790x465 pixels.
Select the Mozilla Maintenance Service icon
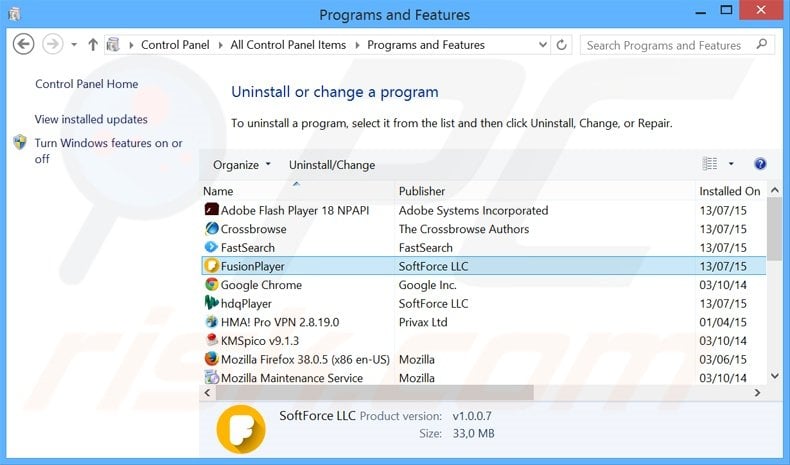point(212,377)
